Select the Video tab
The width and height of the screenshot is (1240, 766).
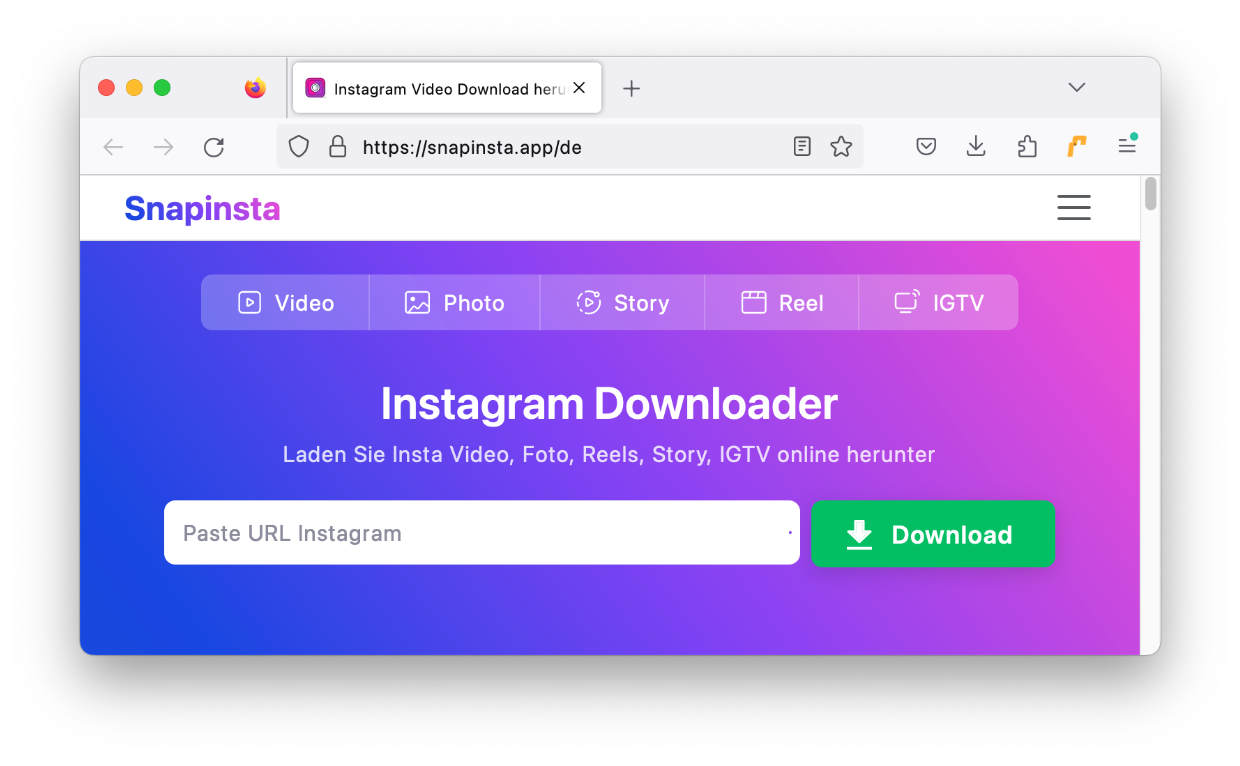(x=285, y=303)
